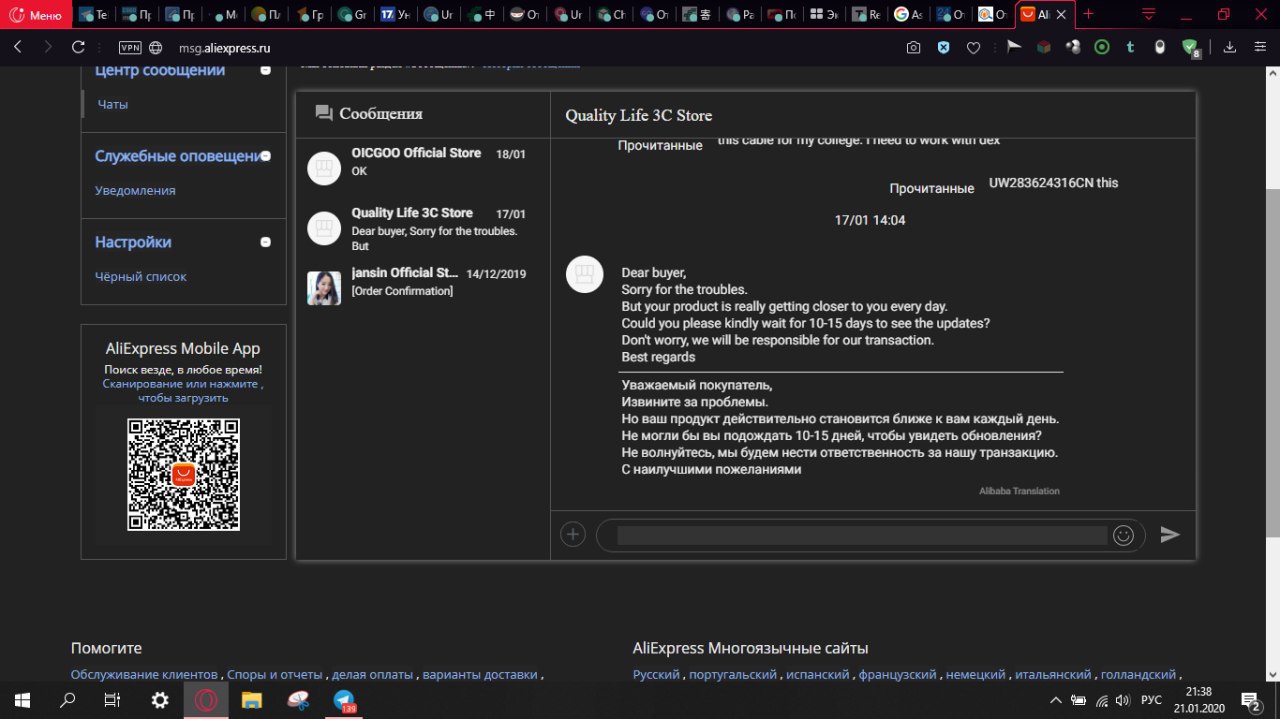Click the sender avatar beside Dear buyer message
This screenshot has width=1280, height=719.
585,274
